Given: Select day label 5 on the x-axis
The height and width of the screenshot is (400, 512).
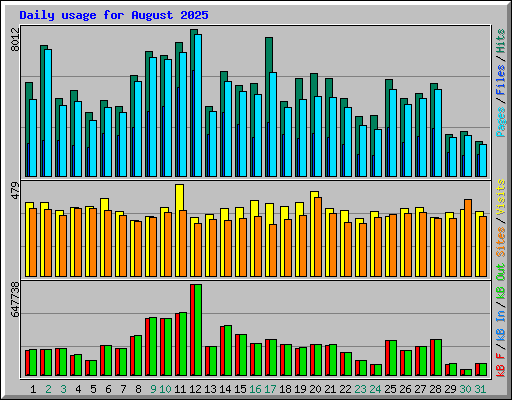Looking at the screenshot, I should [x=93, y=389].
